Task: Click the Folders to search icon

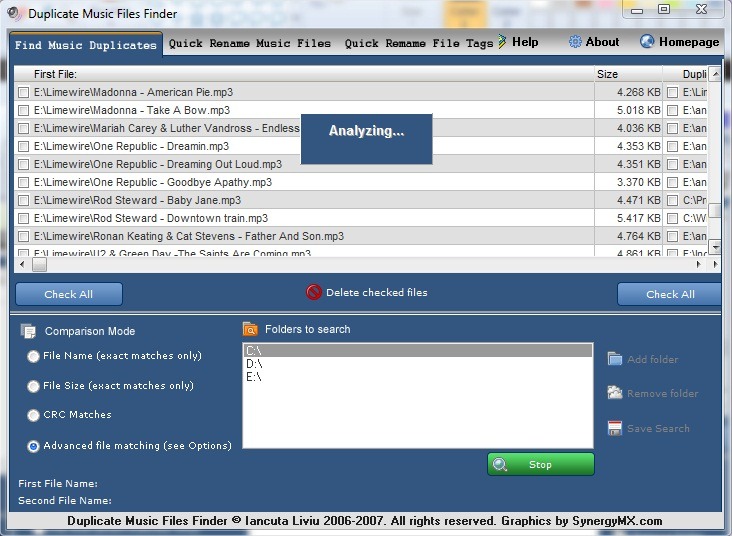Action: [x=250, y=329]
